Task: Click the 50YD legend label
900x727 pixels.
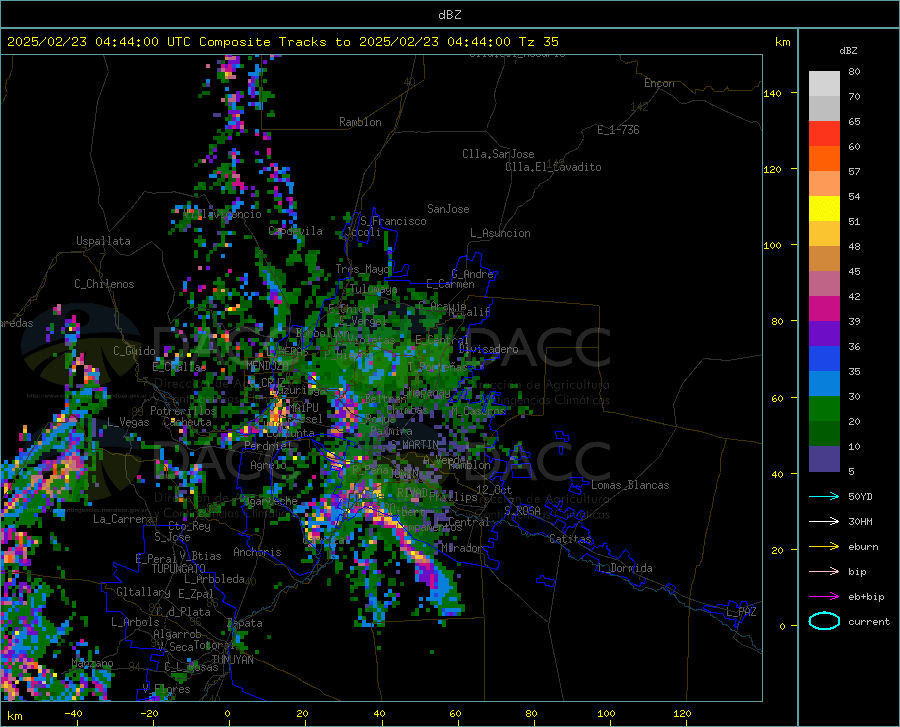Action: coord(860,496)
